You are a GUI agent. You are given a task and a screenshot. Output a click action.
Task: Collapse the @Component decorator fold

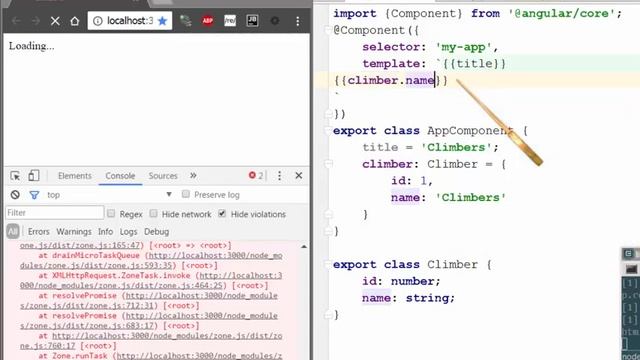(327, 30)
